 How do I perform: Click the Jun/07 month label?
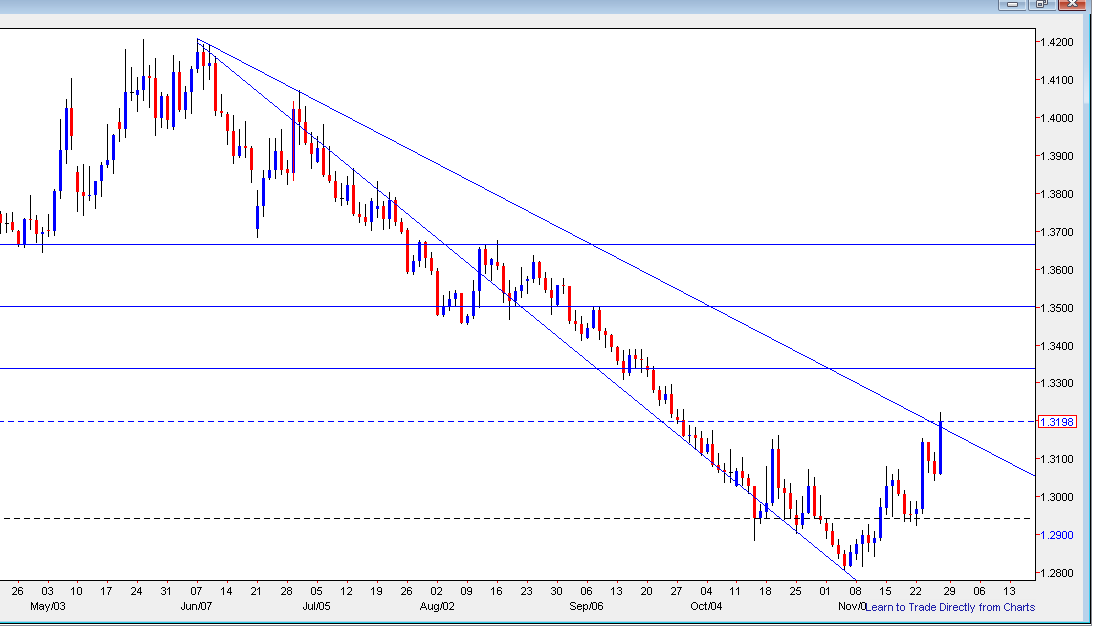(196, 606)
